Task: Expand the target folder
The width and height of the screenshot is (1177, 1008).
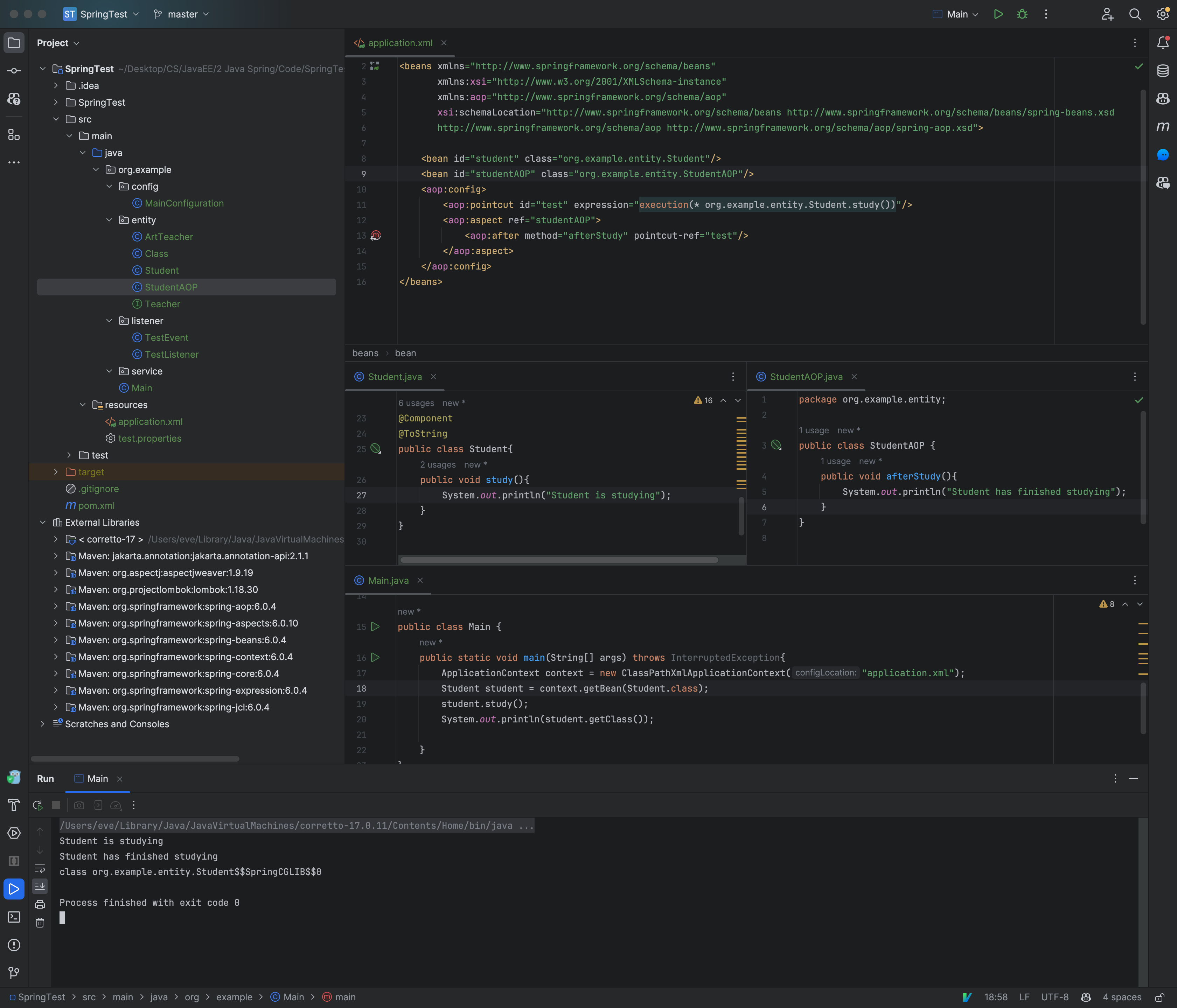Action: click(x=56, y=471)
